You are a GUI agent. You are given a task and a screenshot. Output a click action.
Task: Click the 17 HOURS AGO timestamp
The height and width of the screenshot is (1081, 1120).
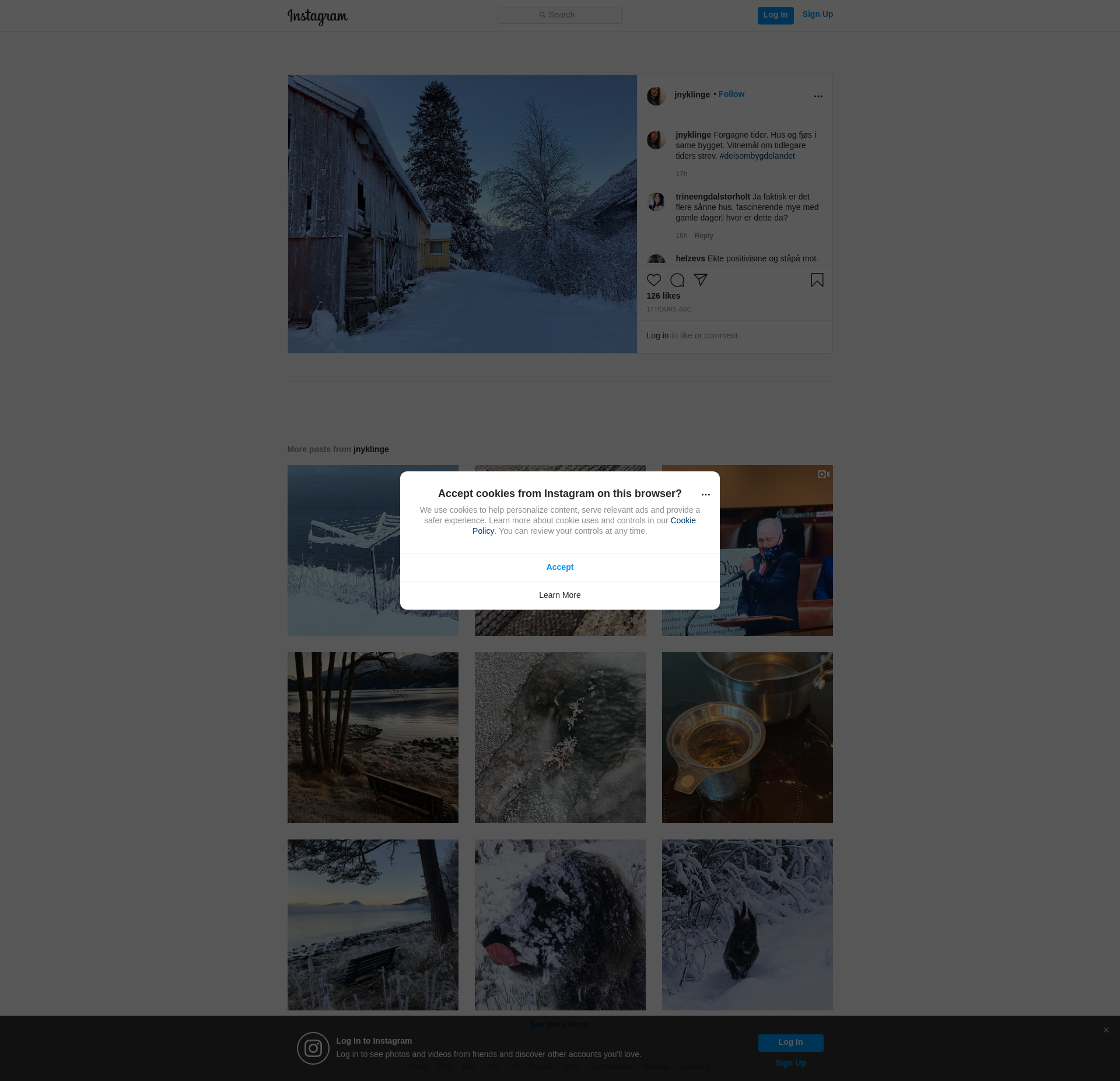[669, 309]
